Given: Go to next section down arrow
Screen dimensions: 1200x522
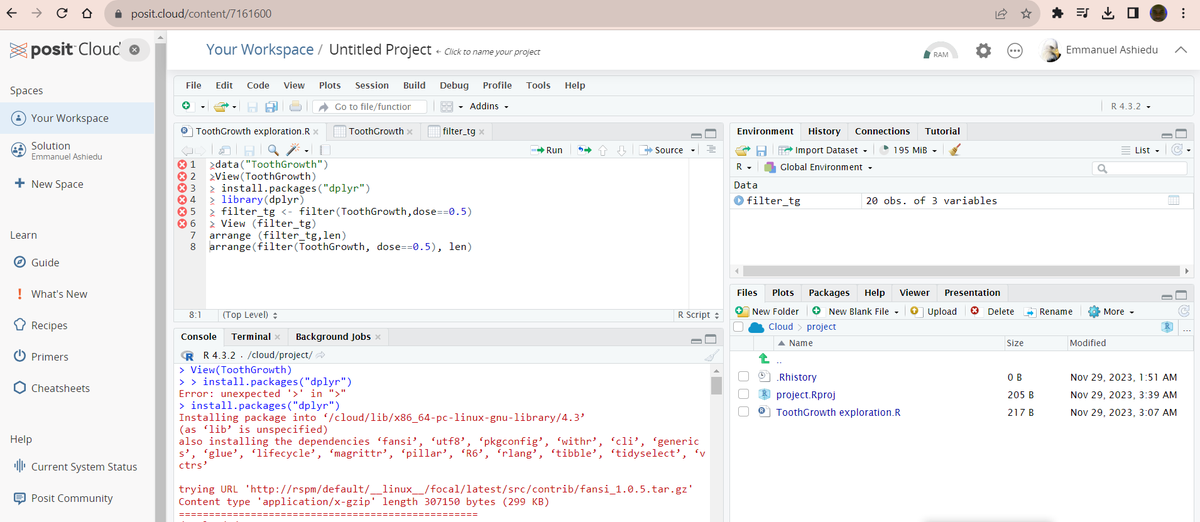Looking at the screenshot, I should click(x=621, y=150).
